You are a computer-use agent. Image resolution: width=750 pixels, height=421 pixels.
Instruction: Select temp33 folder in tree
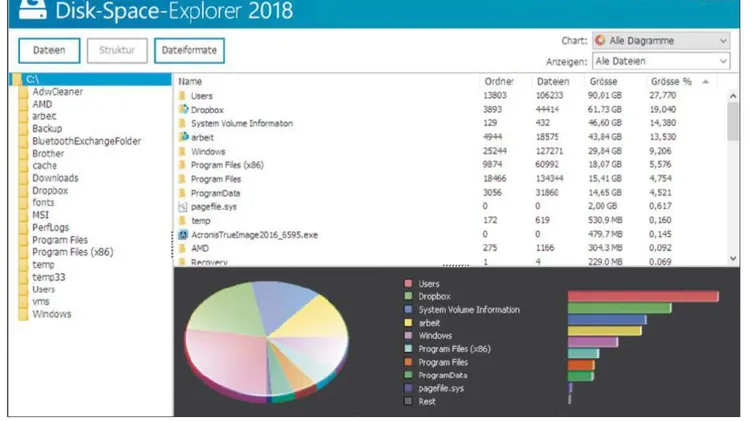(x=48, y=277)
